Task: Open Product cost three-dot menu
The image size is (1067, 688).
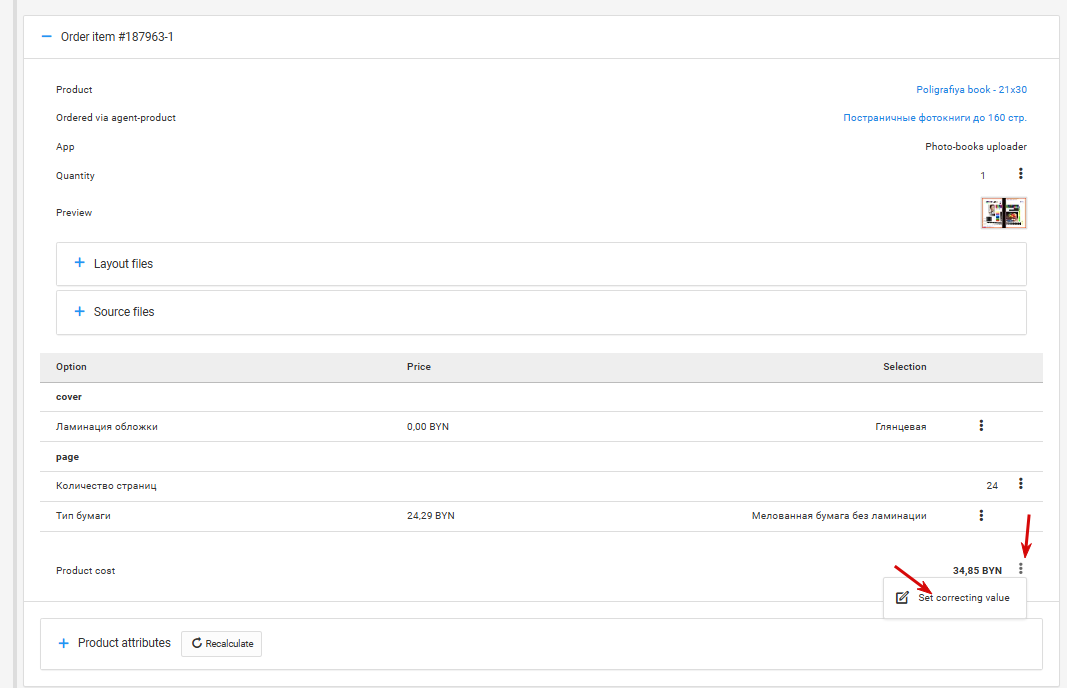Action: tap(1020, 568)
